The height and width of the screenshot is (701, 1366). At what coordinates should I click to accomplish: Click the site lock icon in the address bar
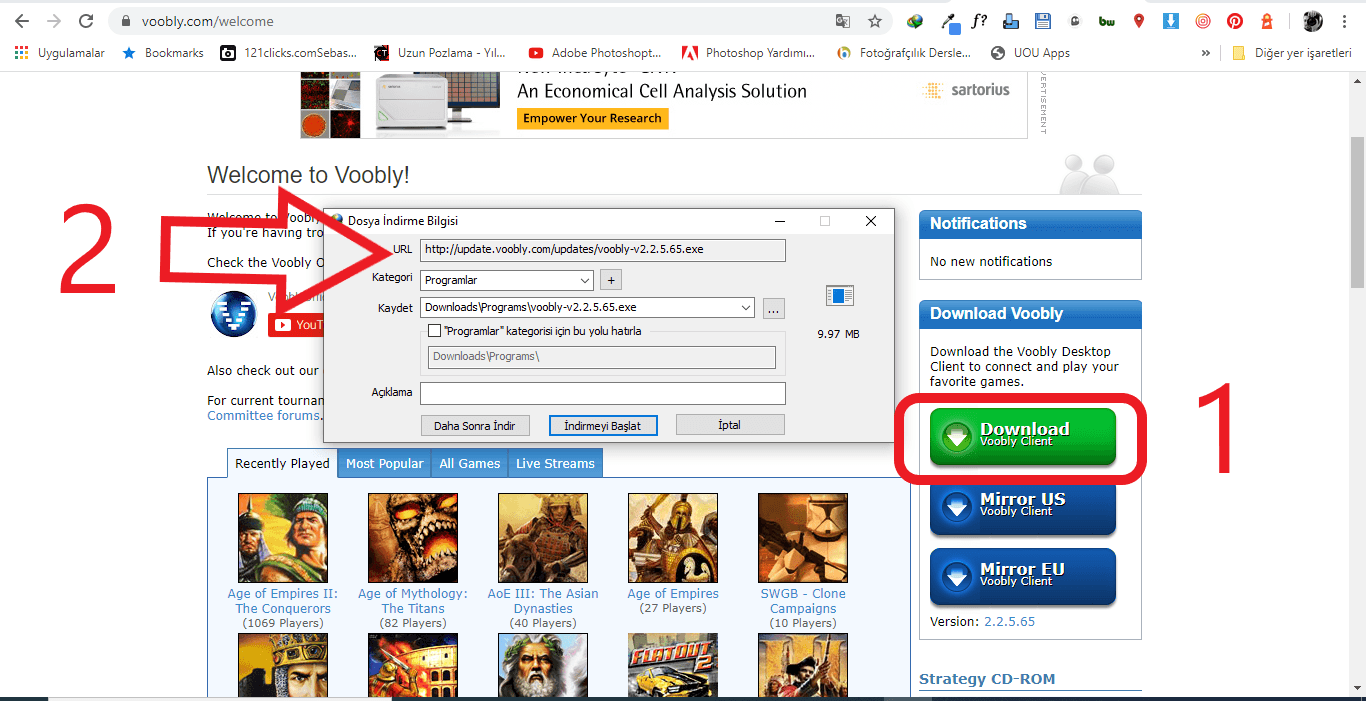(126, 21)
